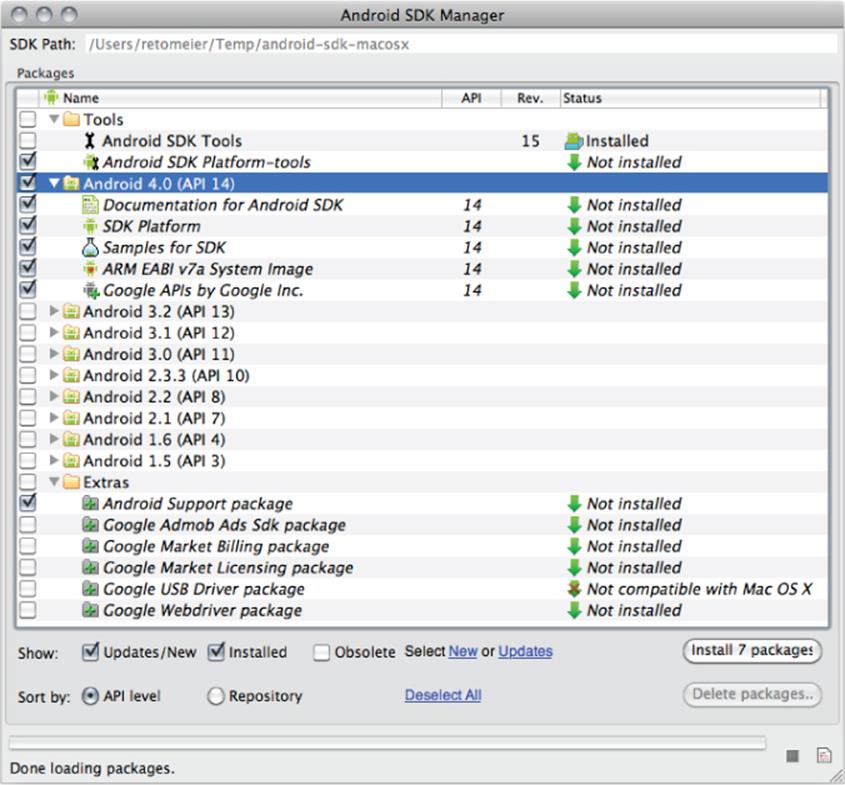Click the Android SDK Platform-tools icon
Viewport: 845px width, 785px height.
[x=91, y=162]
